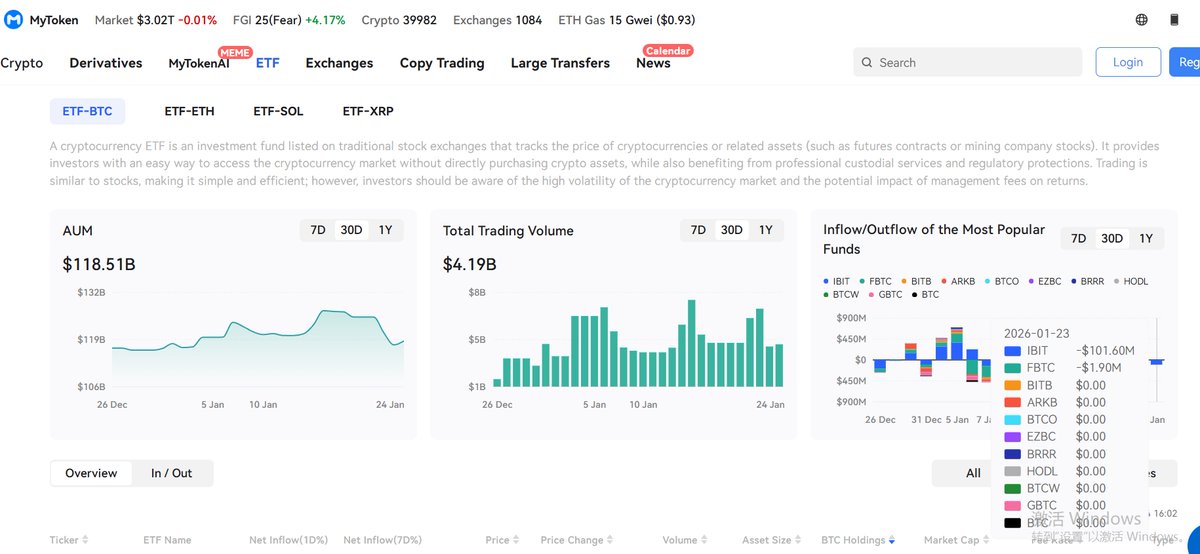Viewport: 1200px width, 554px height.
Task: Set AUM chart range to 1Y
Action: 385,230
